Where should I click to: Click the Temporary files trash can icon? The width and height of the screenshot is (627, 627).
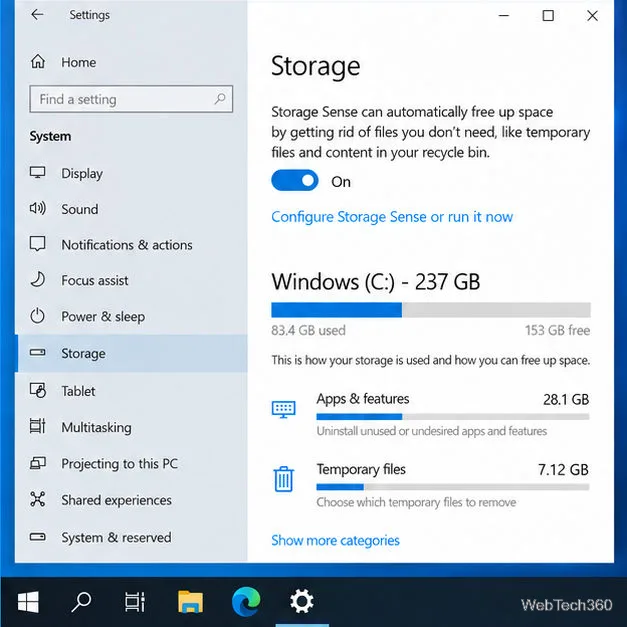[284, 479]
